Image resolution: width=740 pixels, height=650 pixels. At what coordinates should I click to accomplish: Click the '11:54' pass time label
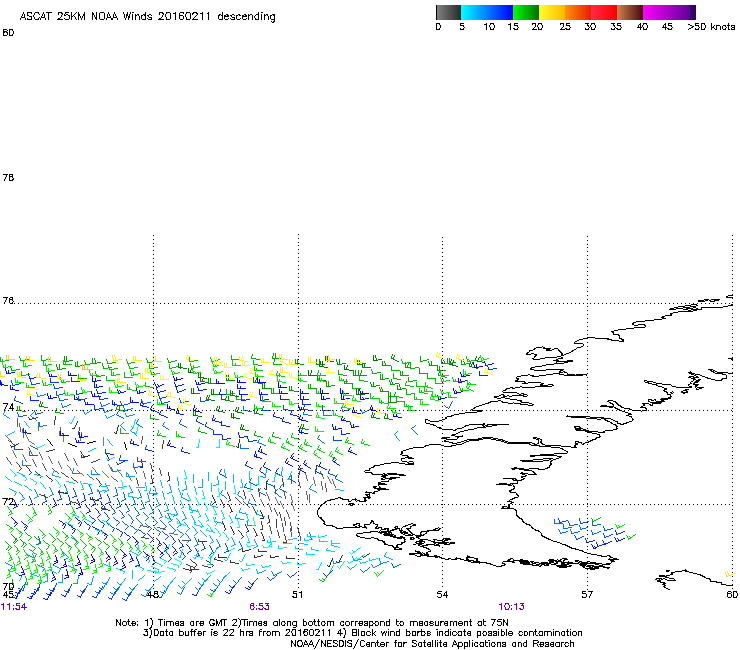coord(14,607)
